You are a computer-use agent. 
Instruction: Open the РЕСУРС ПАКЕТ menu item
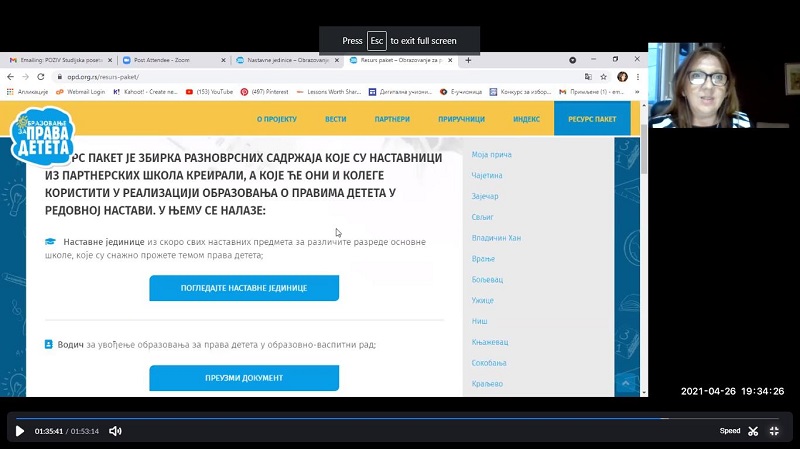[592, 119]
